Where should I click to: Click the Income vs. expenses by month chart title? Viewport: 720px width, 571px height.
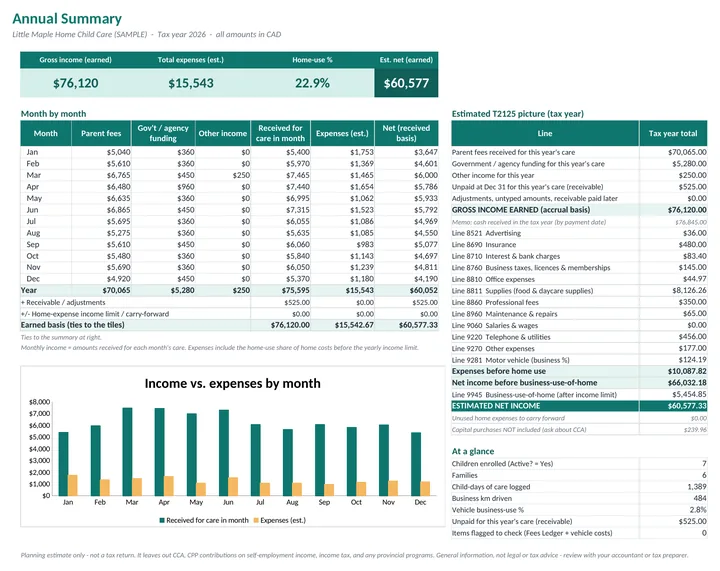(x=232, y=383)
